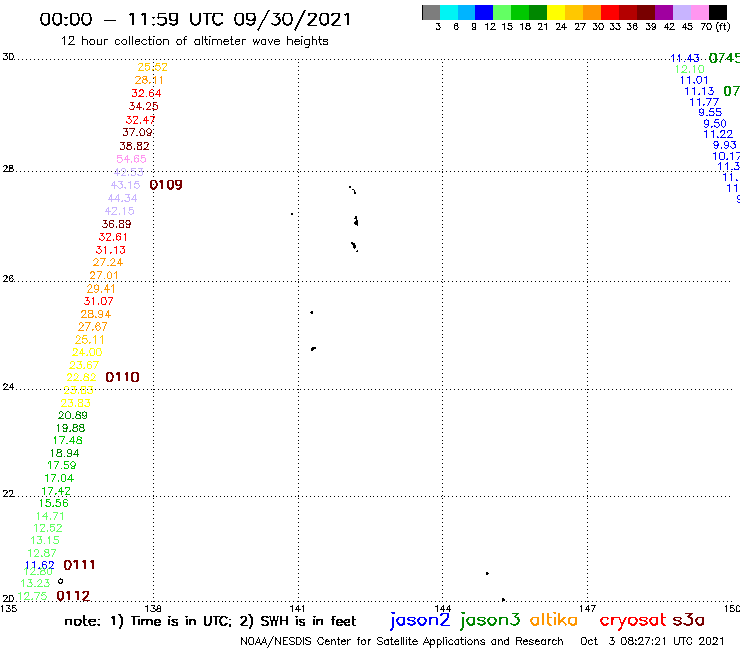Click the blue wave height value 9.93
The width and height of the screenshot is (740, 650).
(x=724, y=145)
